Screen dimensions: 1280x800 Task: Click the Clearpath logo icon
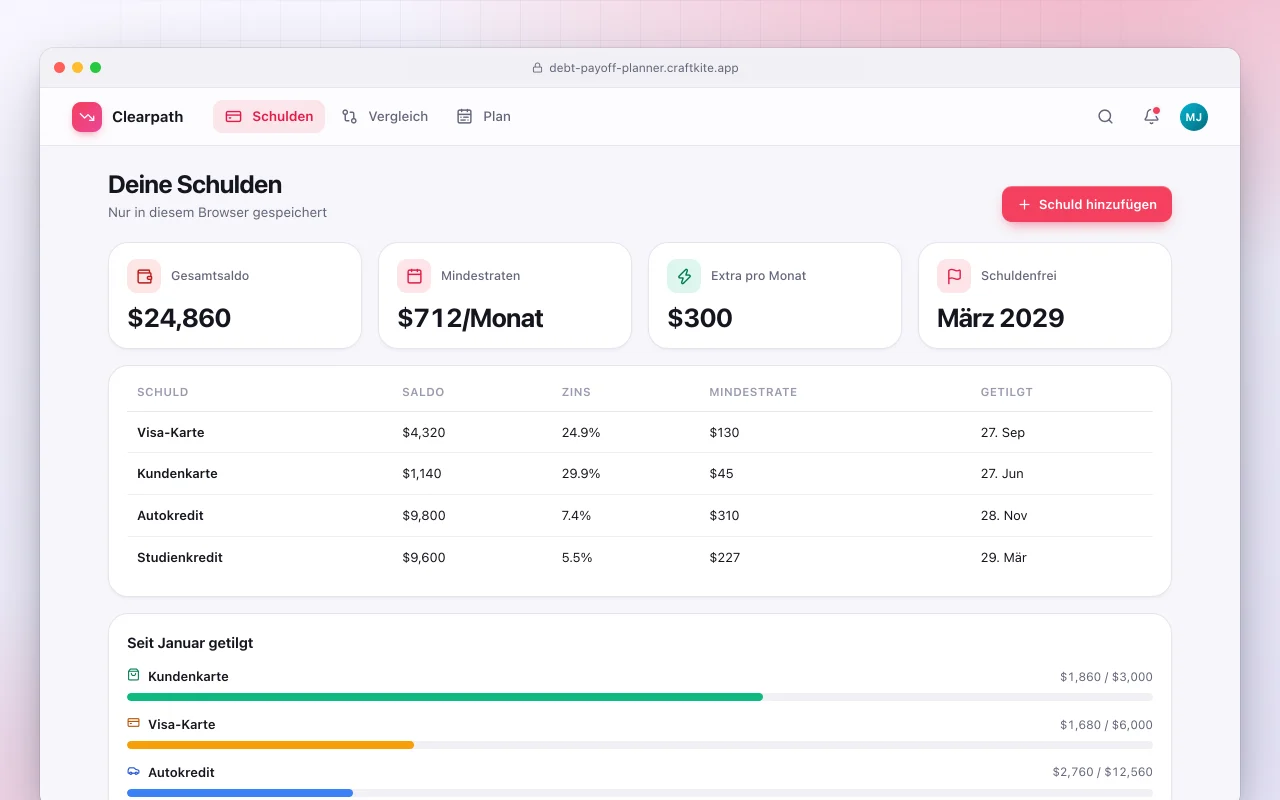coord(87,117)
